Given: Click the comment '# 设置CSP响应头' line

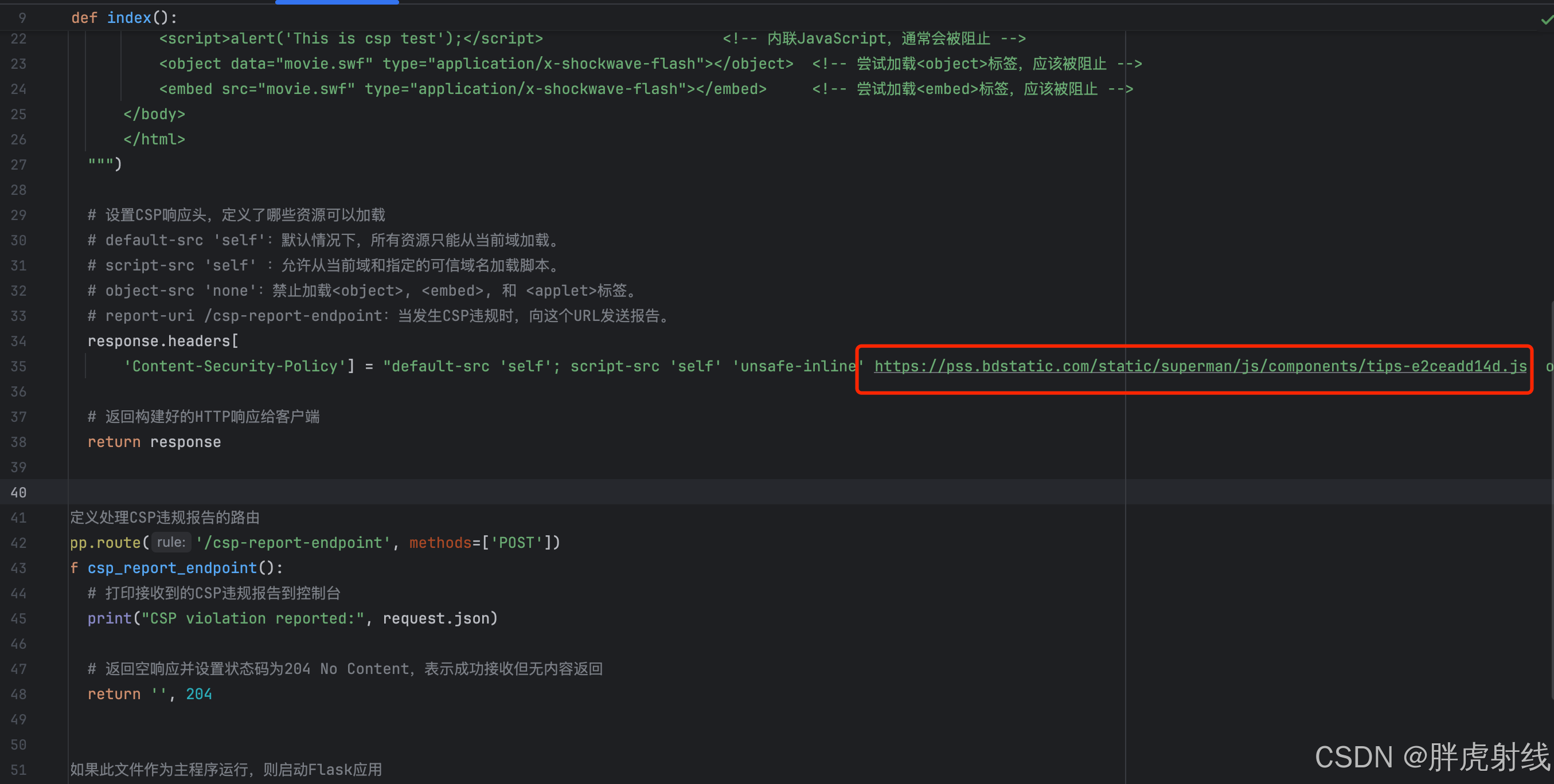Looking at the screenshot, I should tap(236, 215).
